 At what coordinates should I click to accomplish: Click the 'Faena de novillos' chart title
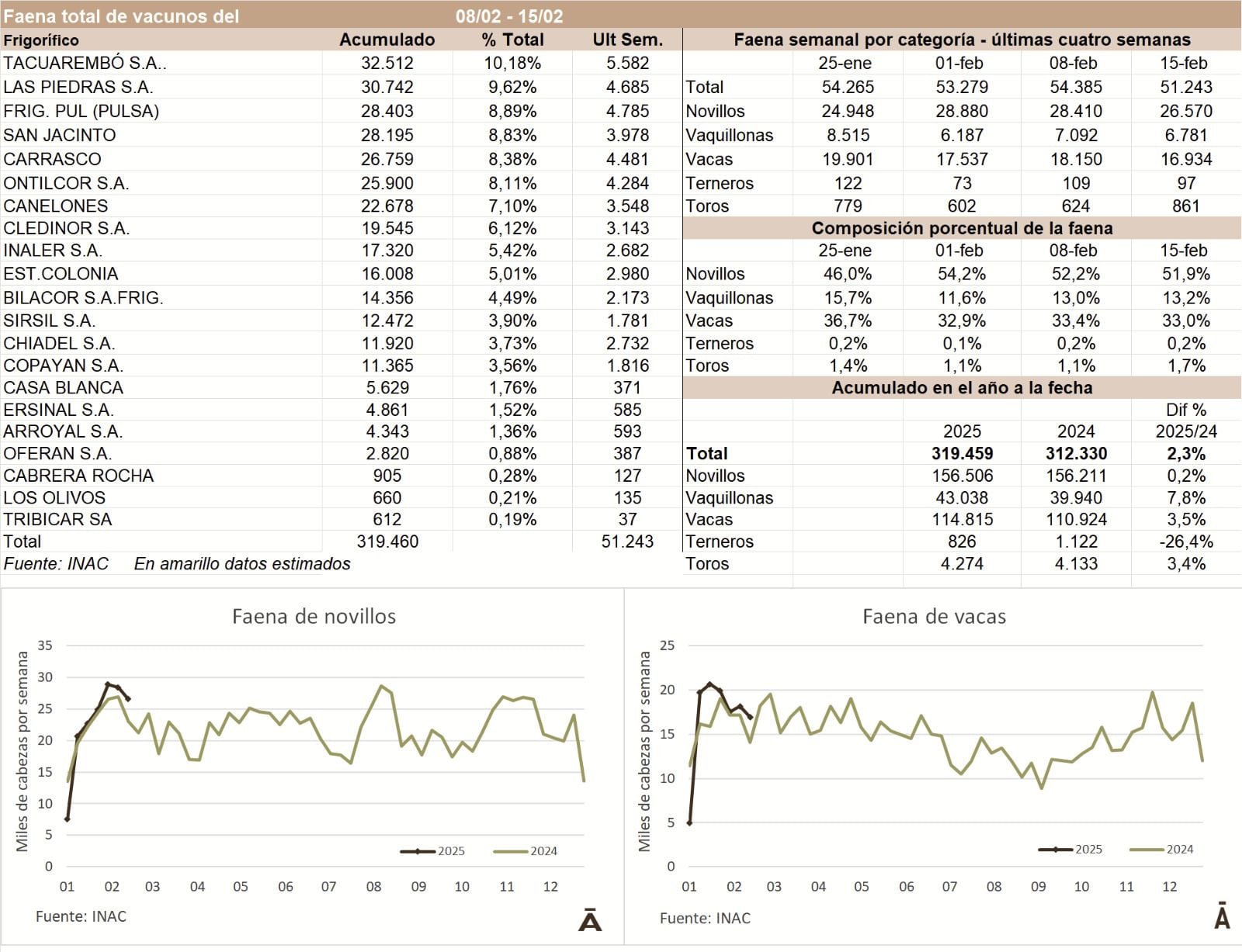click(x=314, y=617)
